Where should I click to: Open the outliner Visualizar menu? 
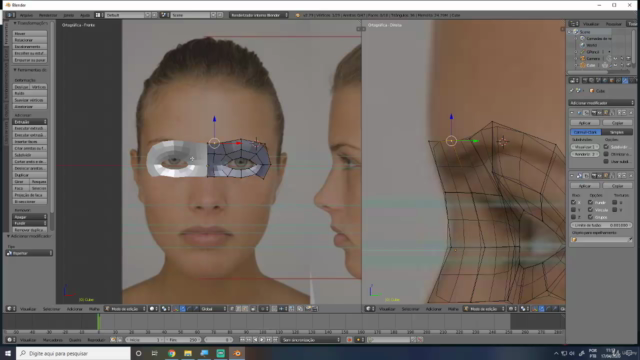tap(591, 24)
